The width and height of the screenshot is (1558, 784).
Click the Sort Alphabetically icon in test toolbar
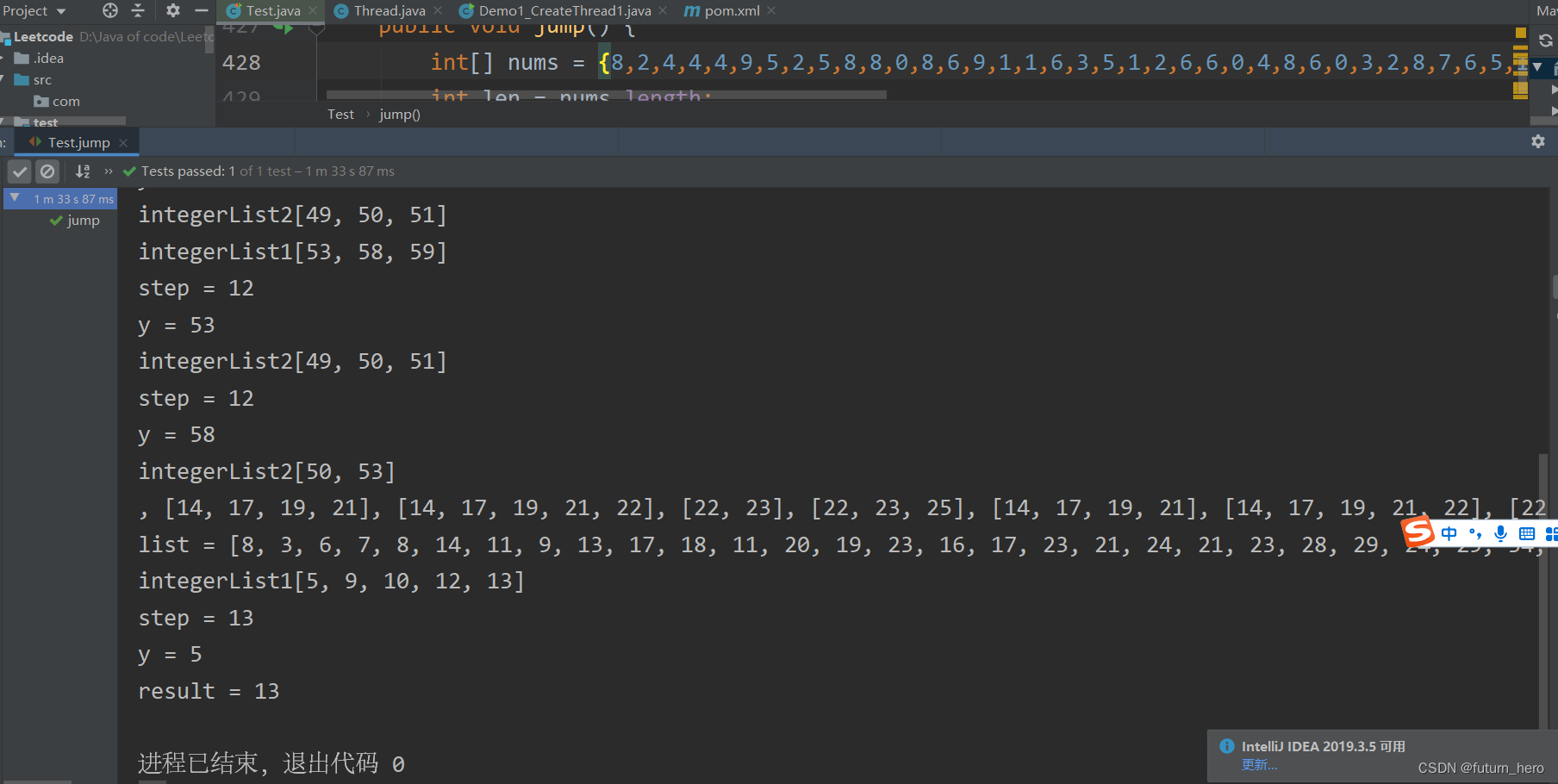(x=83, y=171)
